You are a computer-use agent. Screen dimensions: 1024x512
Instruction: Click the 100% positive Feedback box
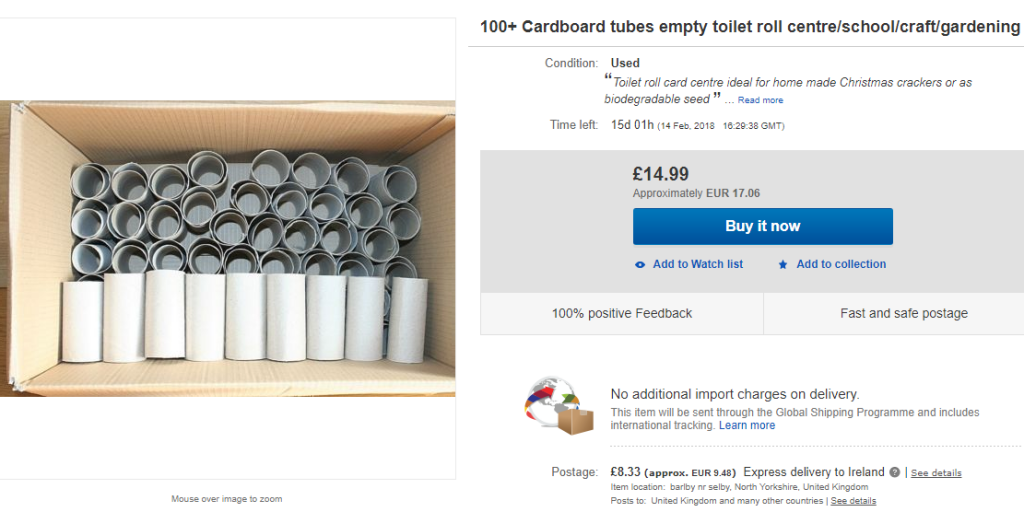(x=622, y=313)
